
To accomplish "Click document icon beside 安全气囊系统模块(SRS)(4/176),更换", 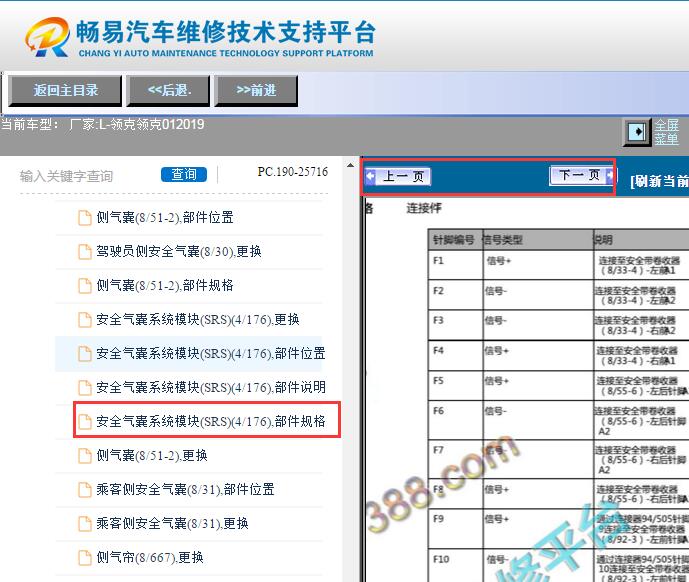I will pyautogui.click(x=84, y=320).
